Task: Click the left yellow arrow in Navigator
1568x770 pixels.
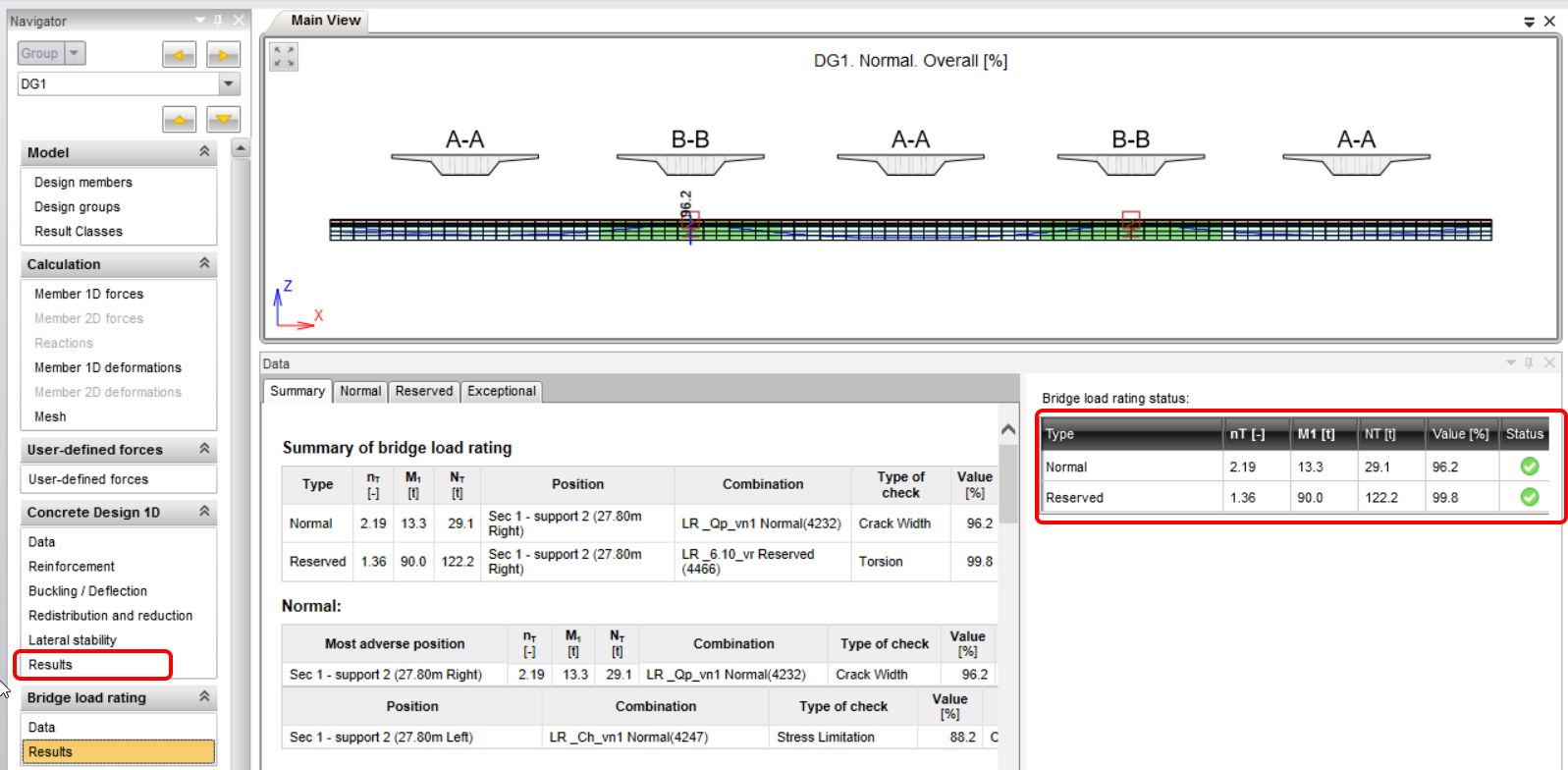Action: click(179, 55)
